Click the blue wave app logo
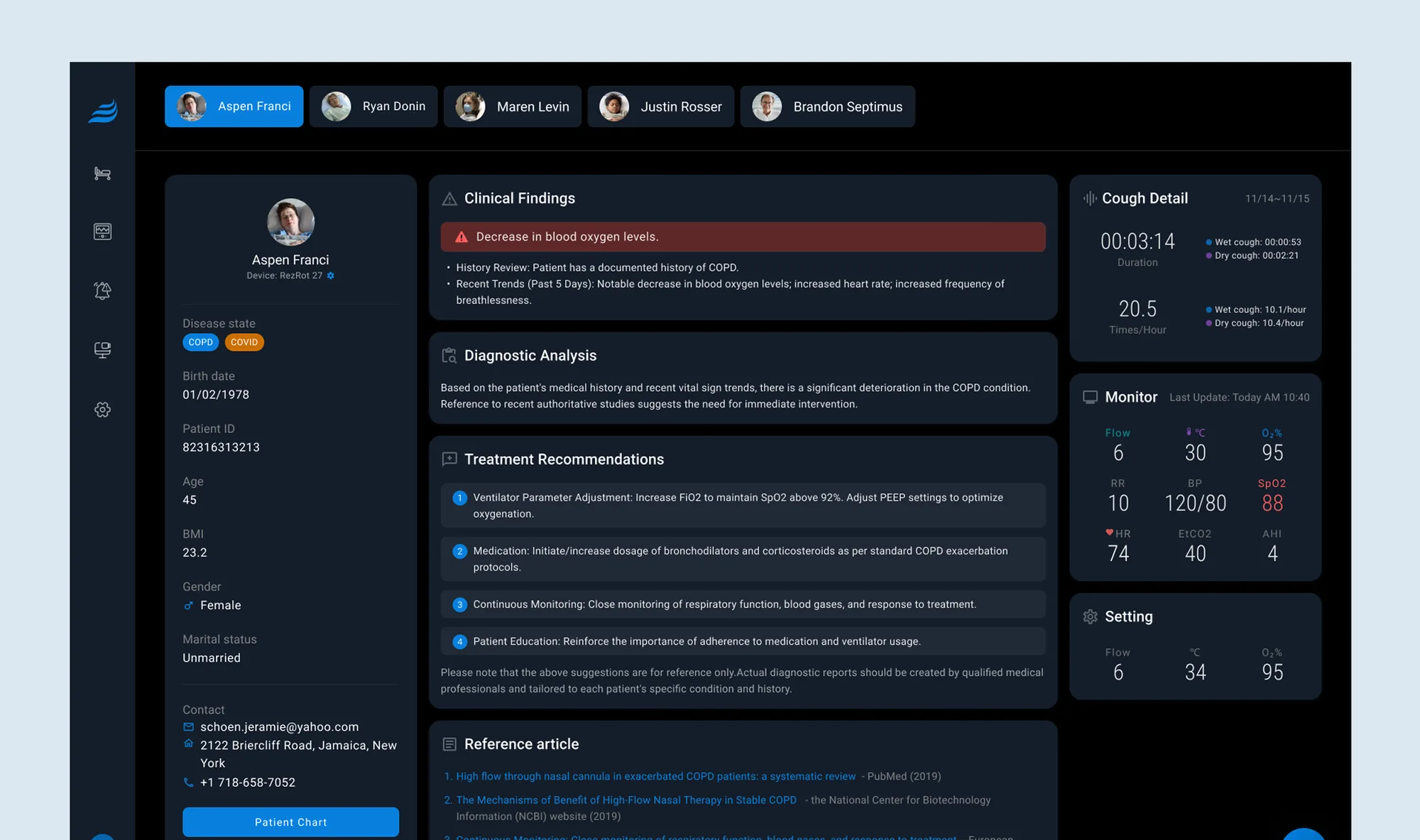The width and height of the screenshot is (1420, 840). tap(103, 111)
